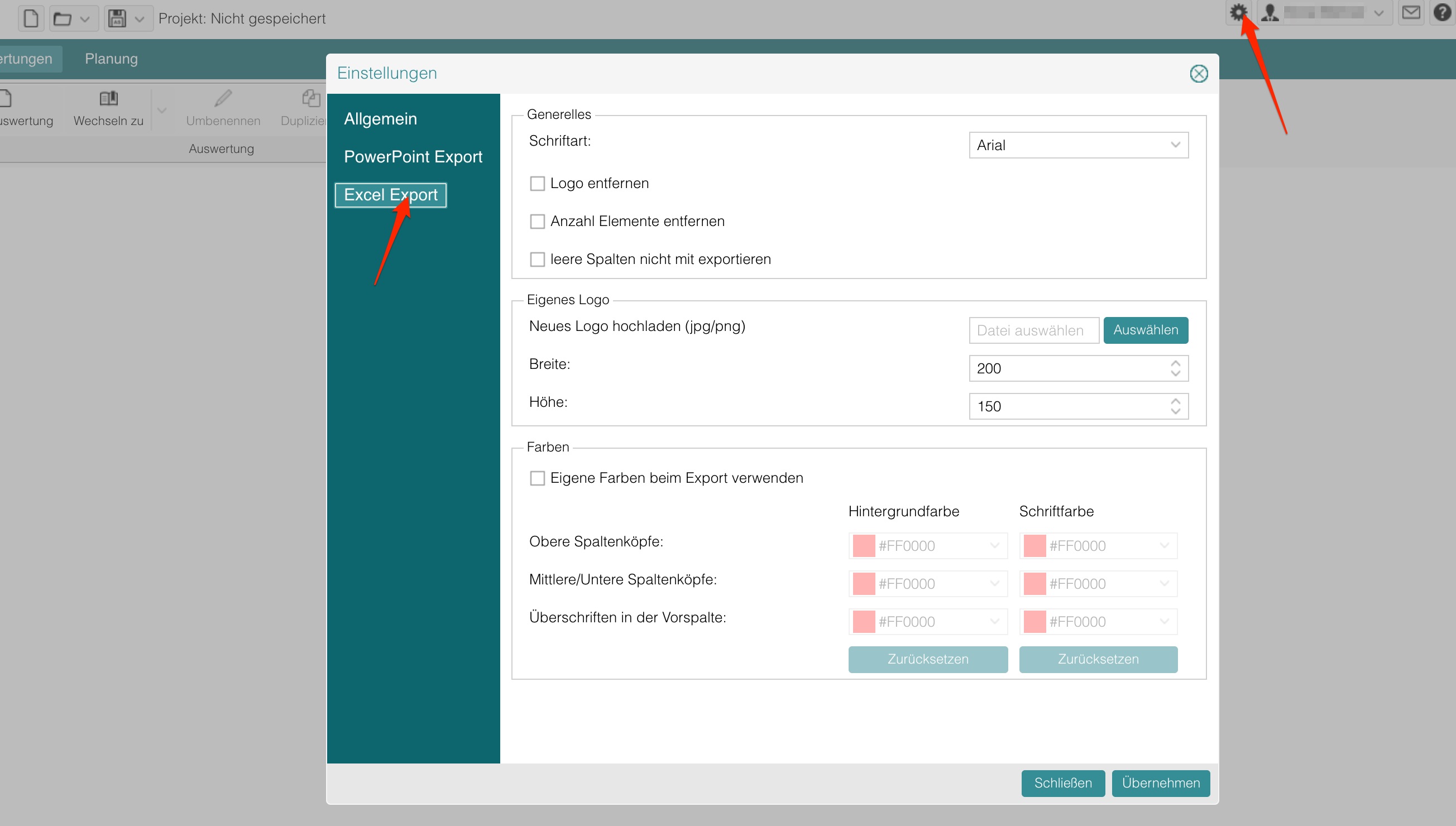Open the help question mark icon

point(1443,12)
